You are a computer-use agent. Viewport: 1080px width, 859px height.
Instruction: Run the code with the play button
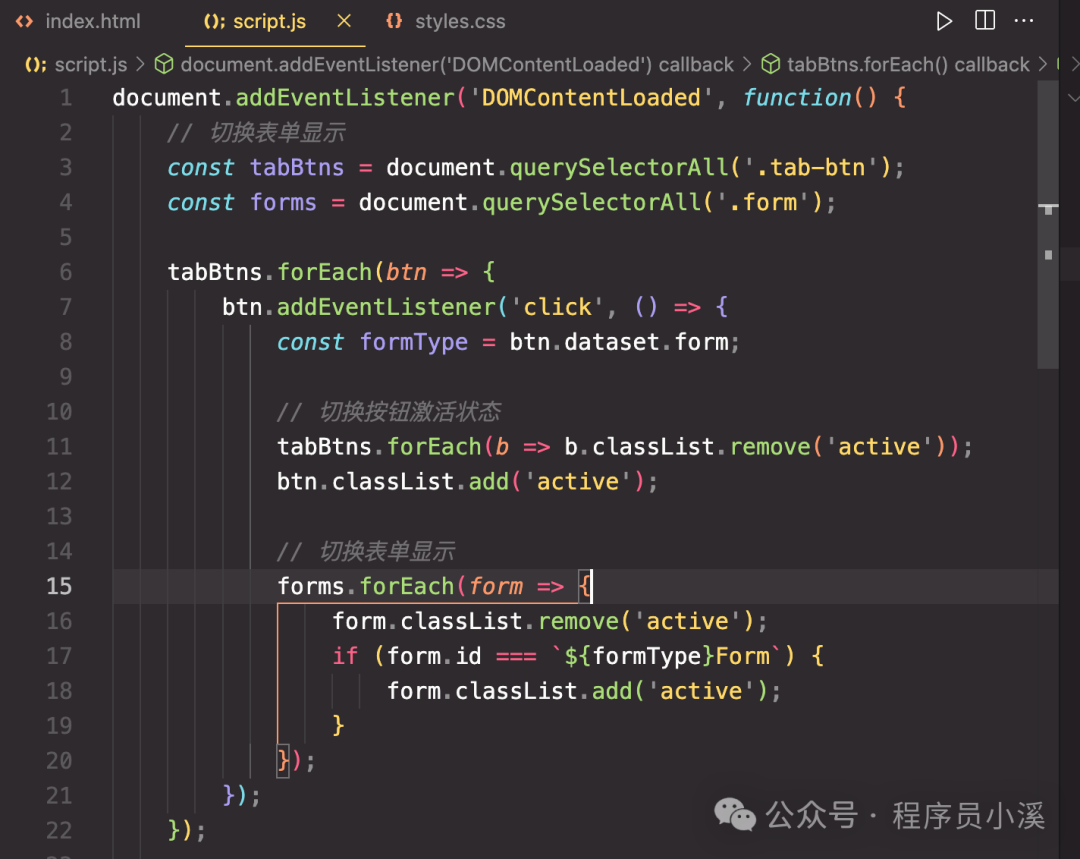(x=944, y=21)
